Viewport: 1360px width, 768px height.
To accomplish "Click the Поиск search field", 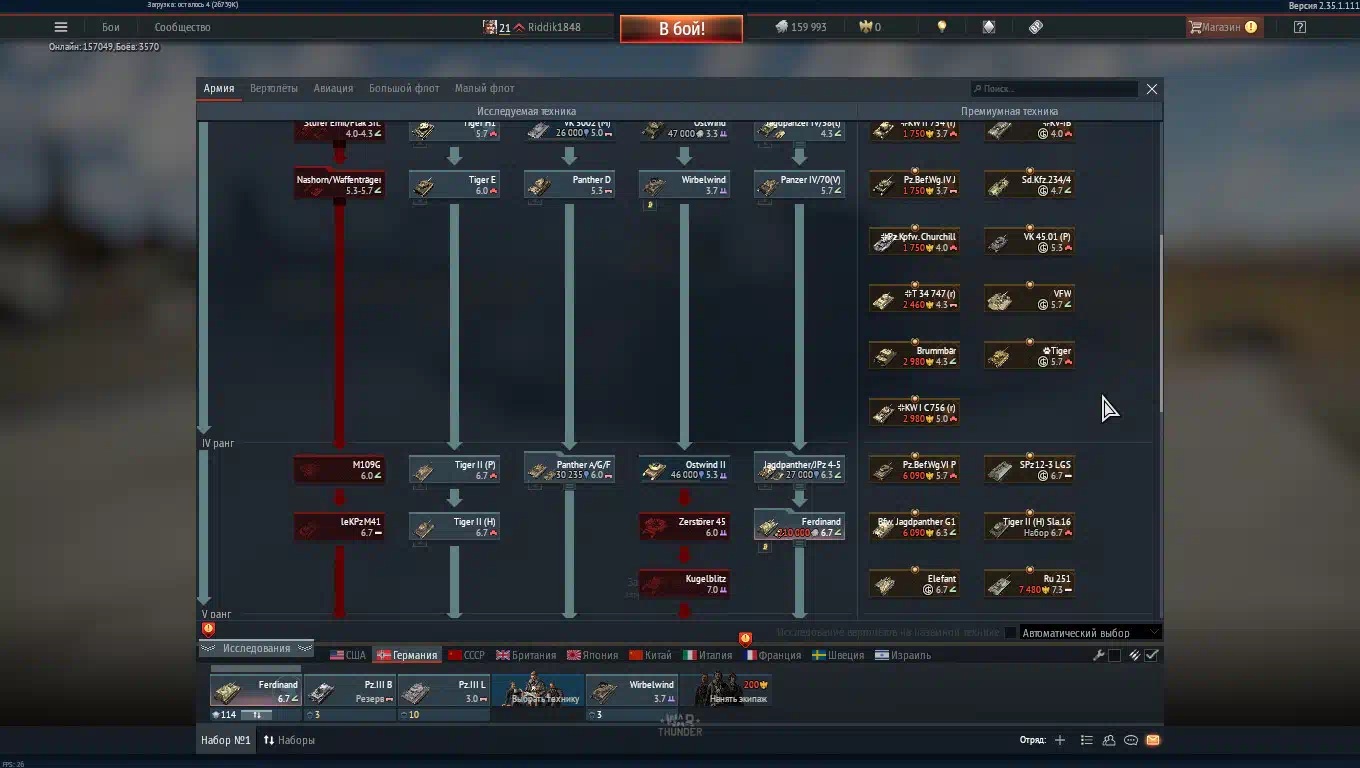I will click(1054, 89).
